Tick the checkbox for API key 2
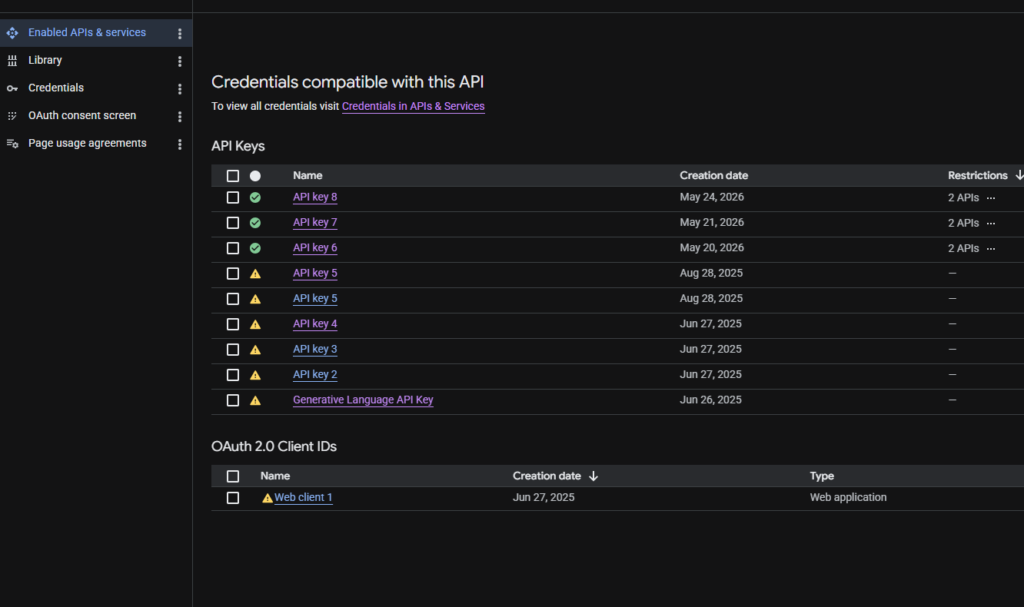Viewport: 1024px width, 607px height. pos(232,375)
